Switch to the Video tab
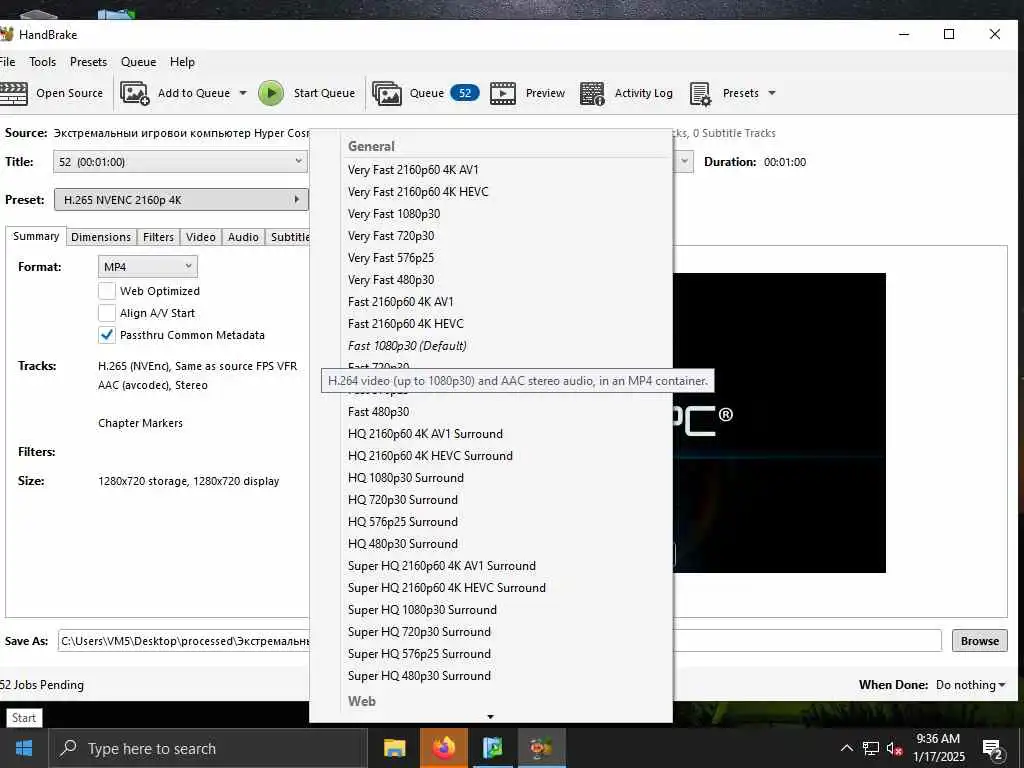1024x768 pixels. (x=200, y=237)
